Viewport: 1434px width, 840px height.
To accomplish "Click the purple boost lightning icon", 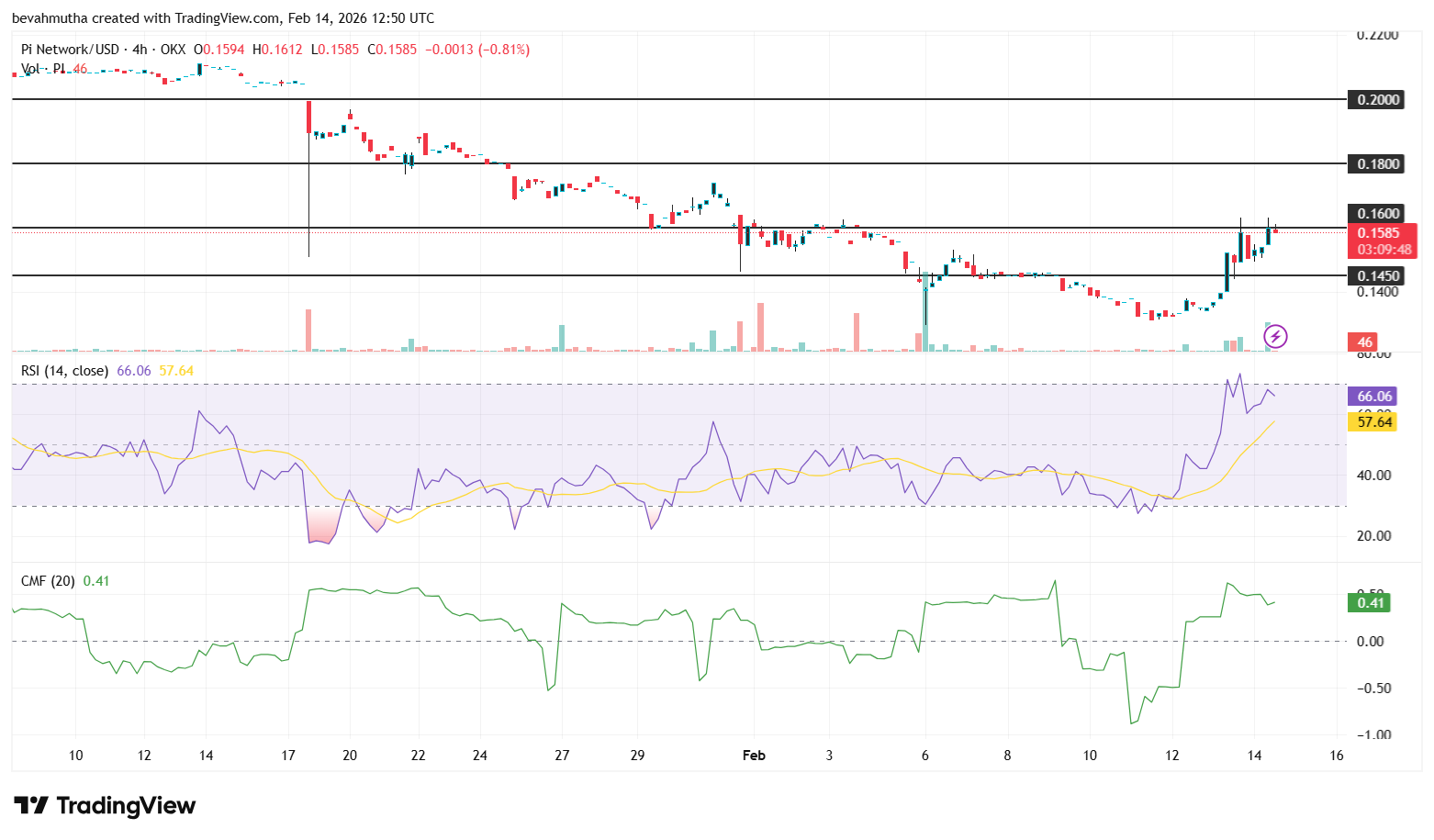I will 1277,336.
